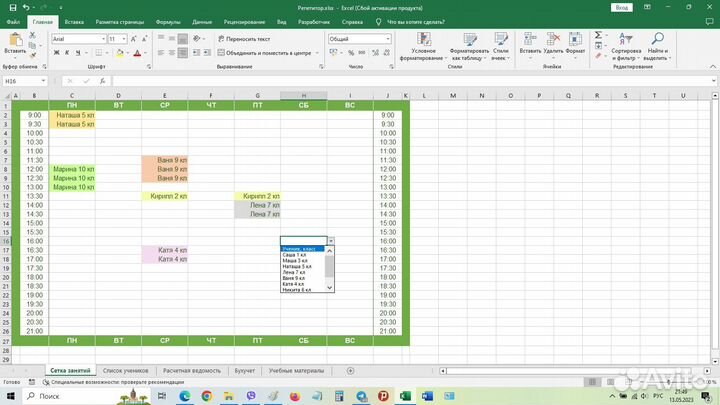Open Sort and Filter (Сортировка и фильтр)

[626, 46]
